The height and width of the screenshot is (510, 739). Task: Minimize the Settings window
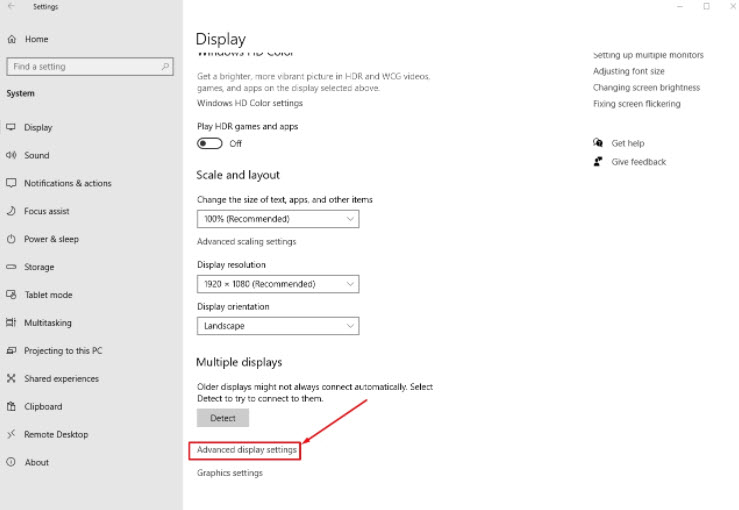(x=680, y=6)
